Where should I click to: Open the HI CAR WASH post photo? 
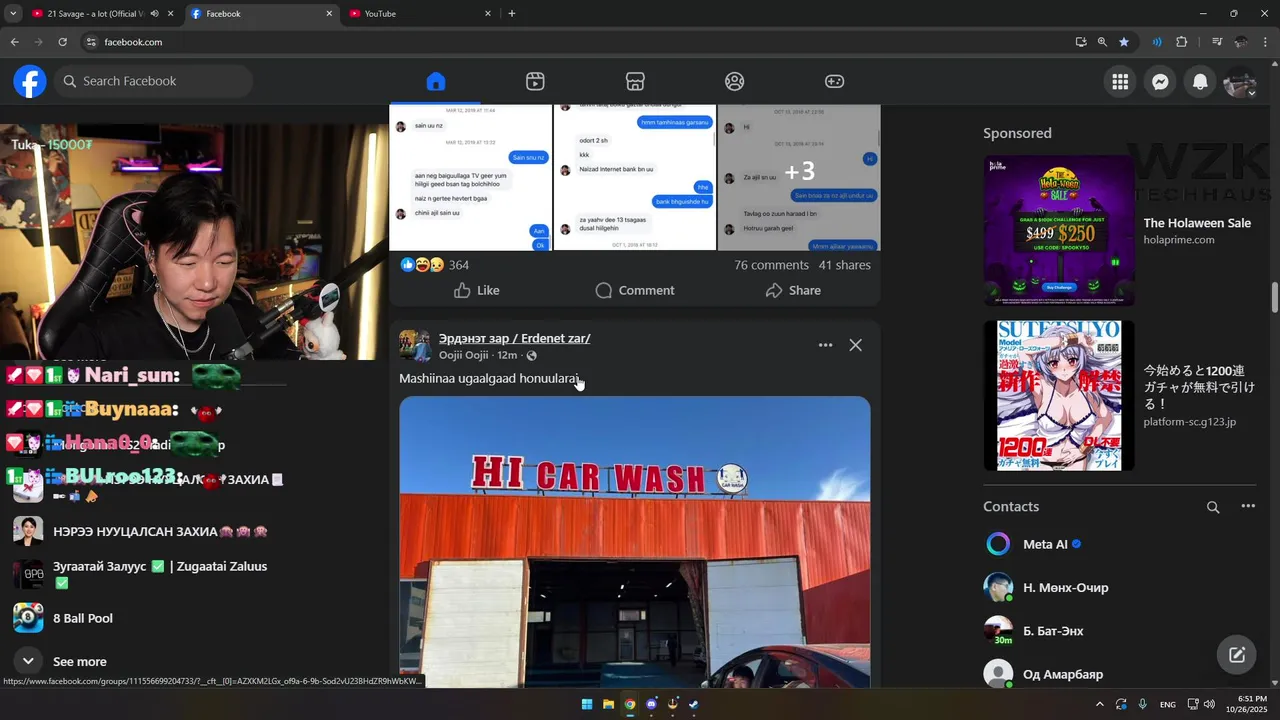pos(635,541)
